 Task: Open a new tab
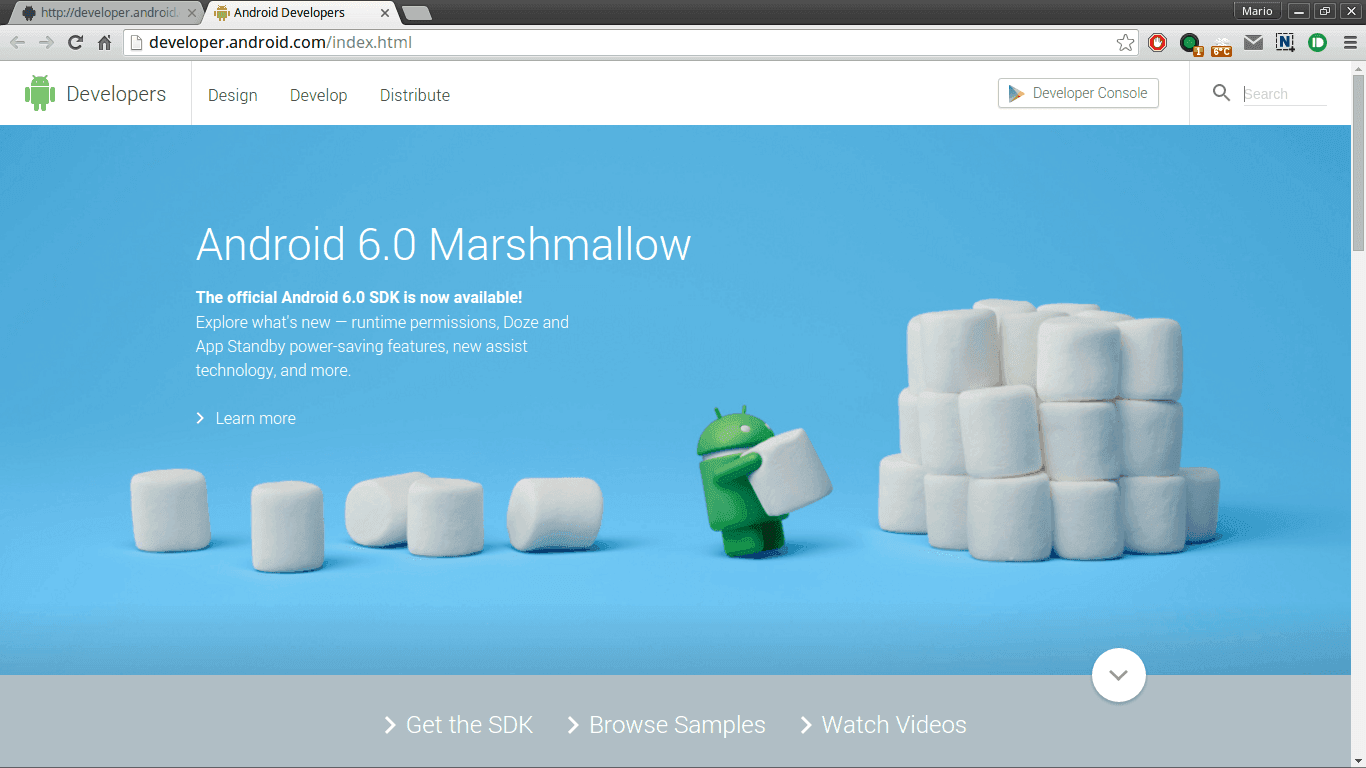click(x=416, y=13)
